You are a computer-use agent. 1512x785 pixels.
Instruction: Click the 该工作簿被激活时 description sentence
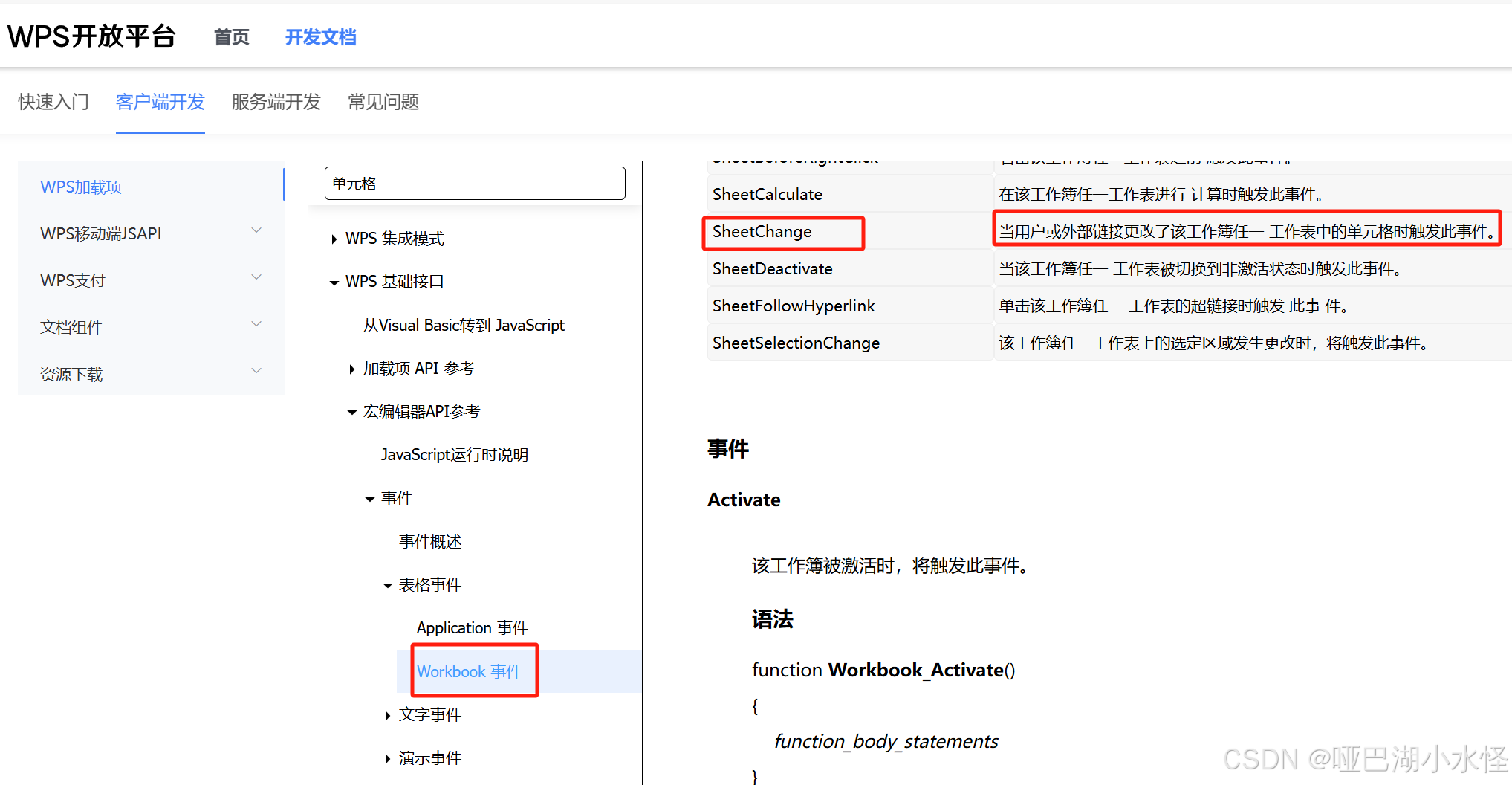[x=892, y=566]
